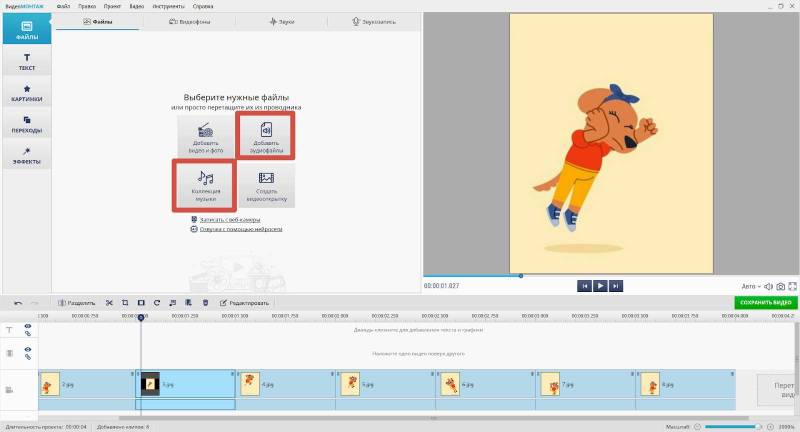Select the 6.jpg clip on timeline
Screen dimensions: 800x432
[485, 384]
